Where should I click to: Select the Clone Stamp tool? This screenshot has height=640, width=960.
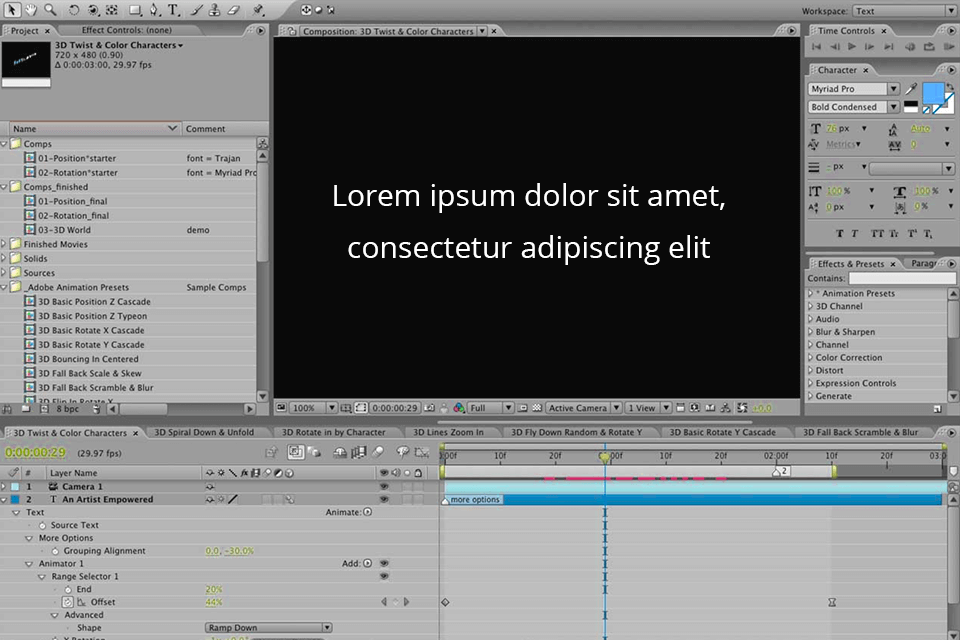215,10
